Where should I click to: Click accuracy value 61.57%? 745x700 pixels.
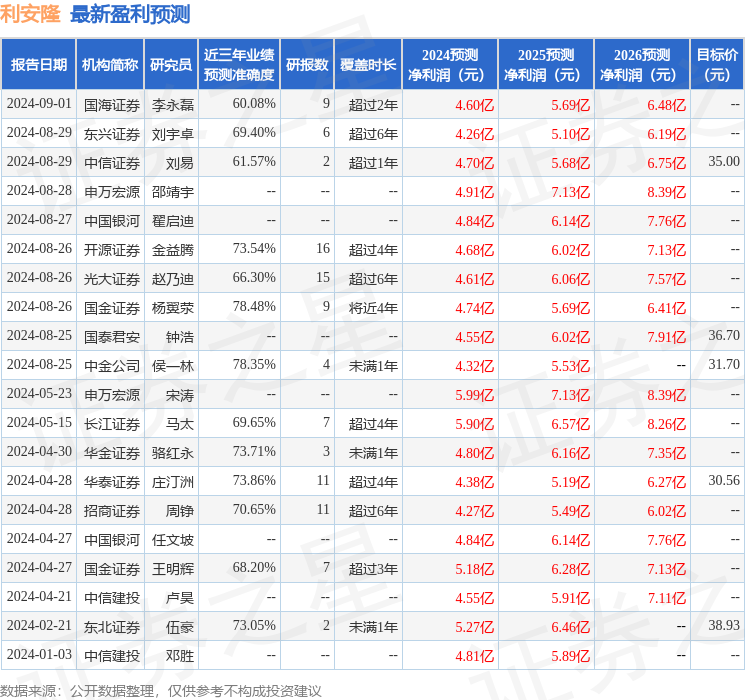click(254, 162)
